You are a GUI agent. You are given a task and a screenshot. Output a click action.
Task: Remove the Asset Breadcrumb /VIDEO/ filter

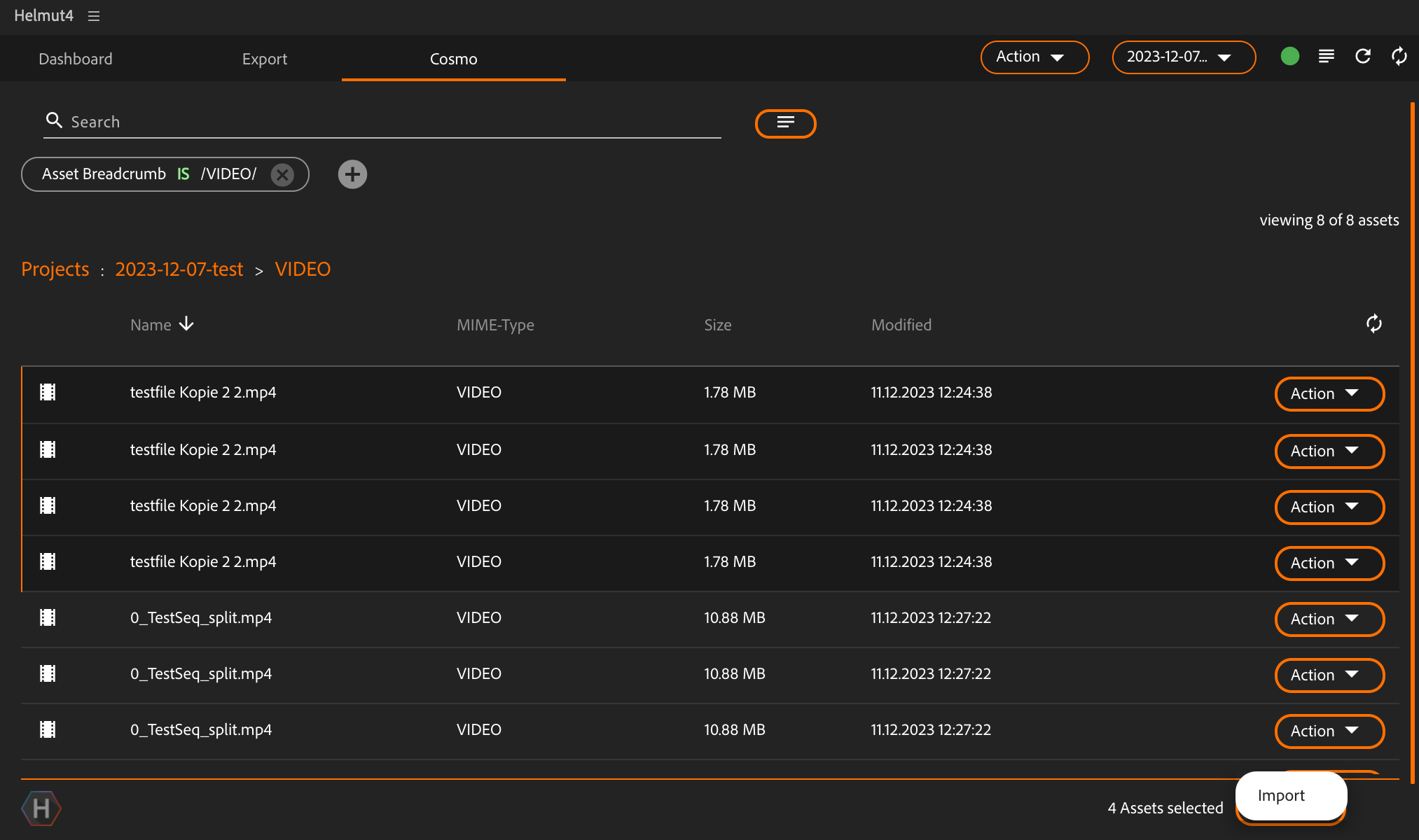(x=282, y=174)
